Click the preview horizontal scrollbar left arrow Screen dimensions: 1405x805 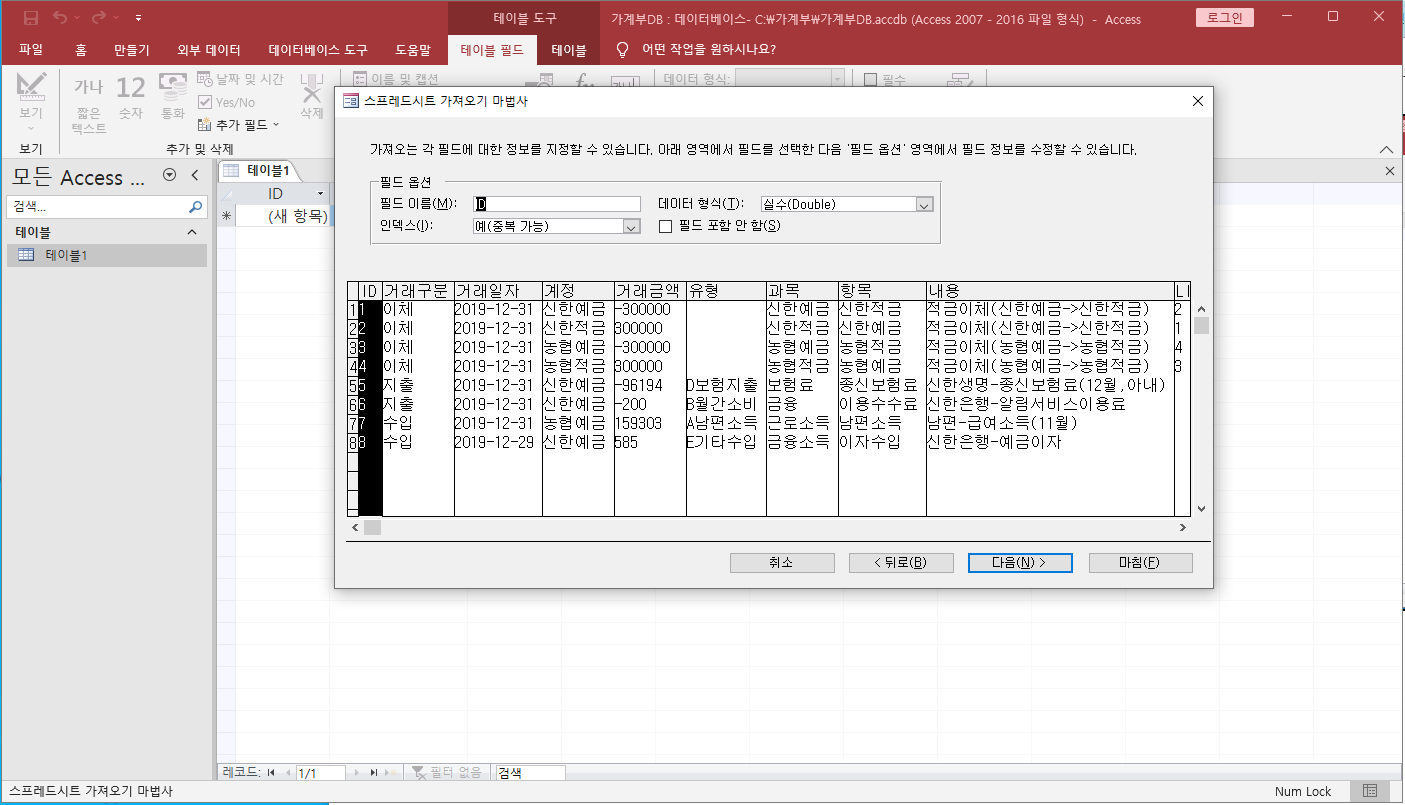pyautogui.click(x=354, y=527)
